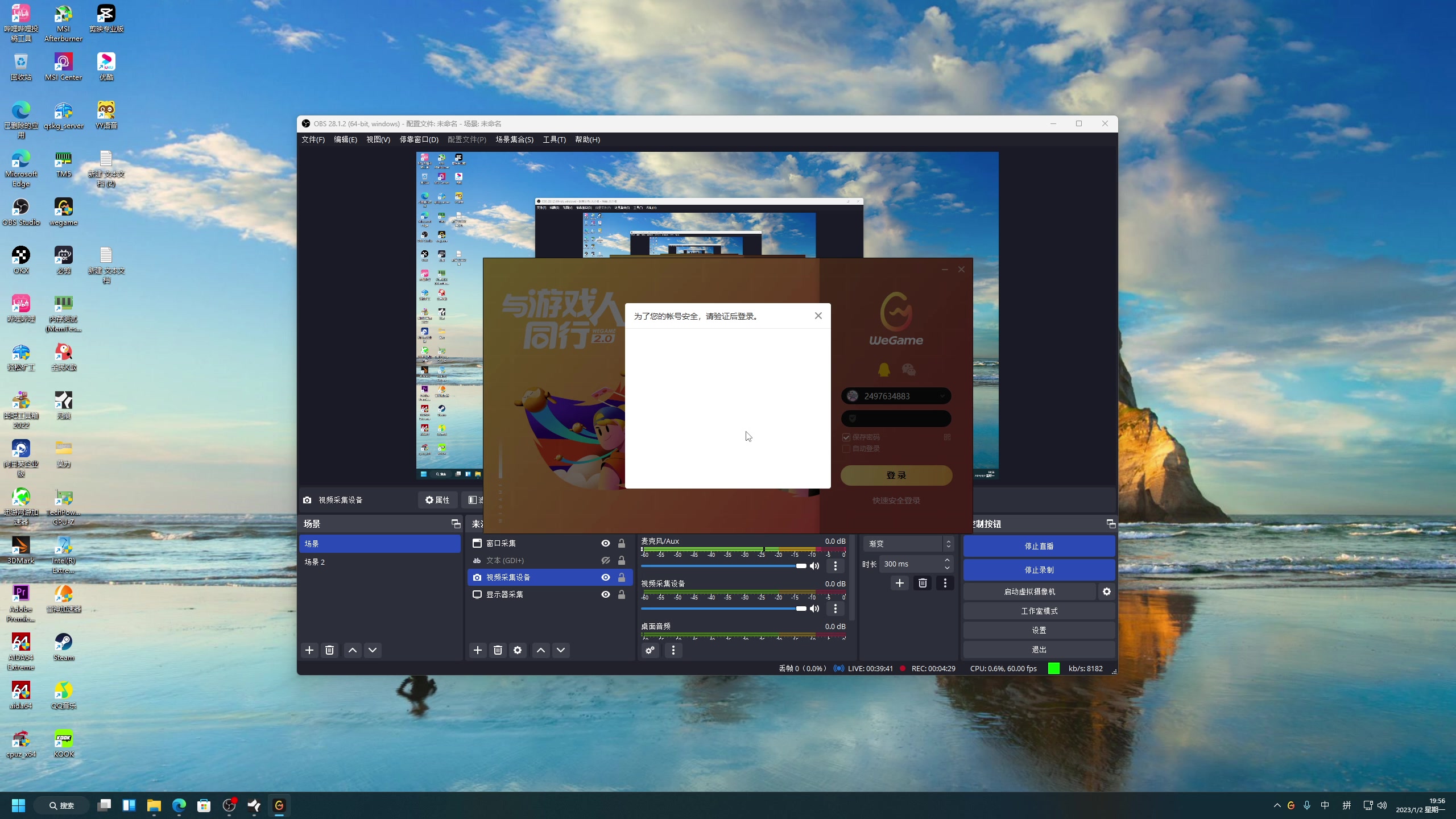This screenshot has height=819, width=1456.
Task: Uncheck 保存密码 in WeGame login
Action: pyautogui.click(x=846, y=437)
